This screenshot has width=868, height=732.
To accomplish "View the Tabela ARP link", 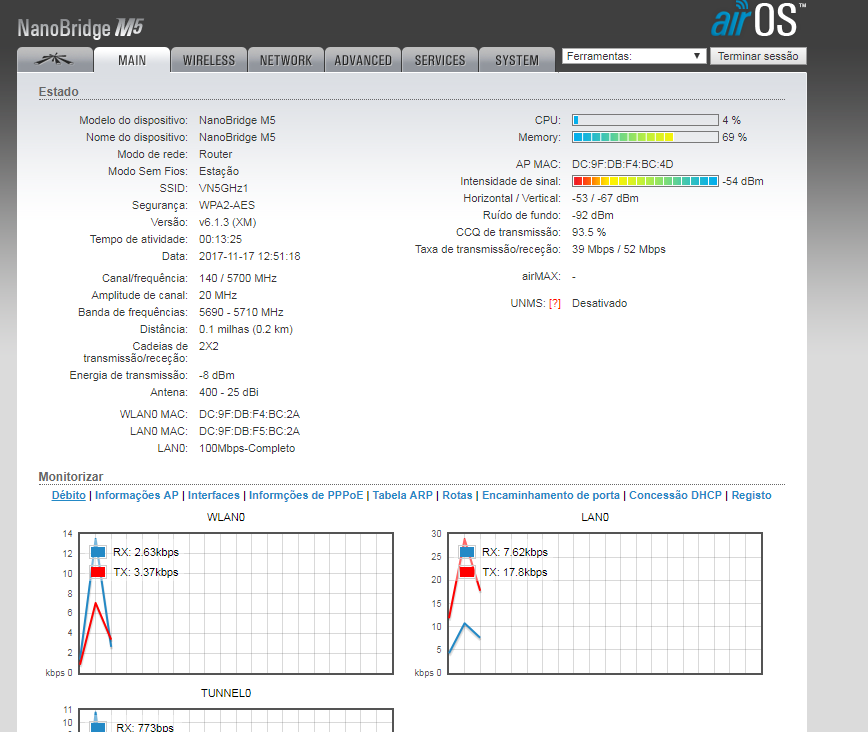I will pos(402,495).
